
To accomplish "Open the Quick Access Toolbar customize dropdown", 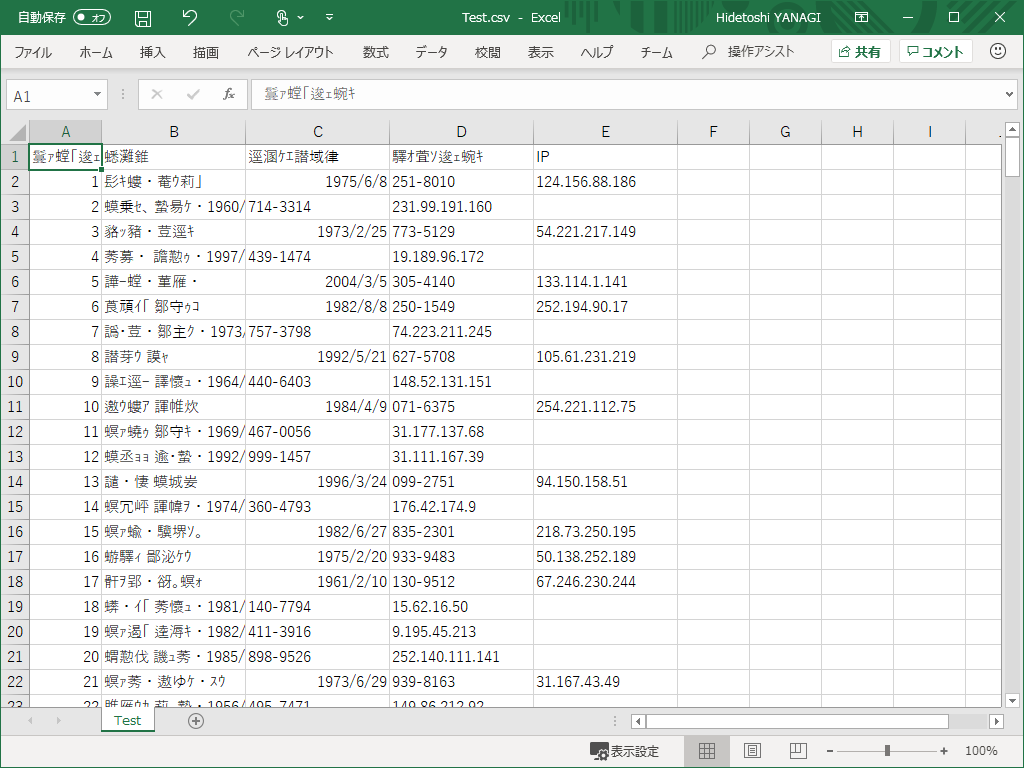I will click(329, 17).
